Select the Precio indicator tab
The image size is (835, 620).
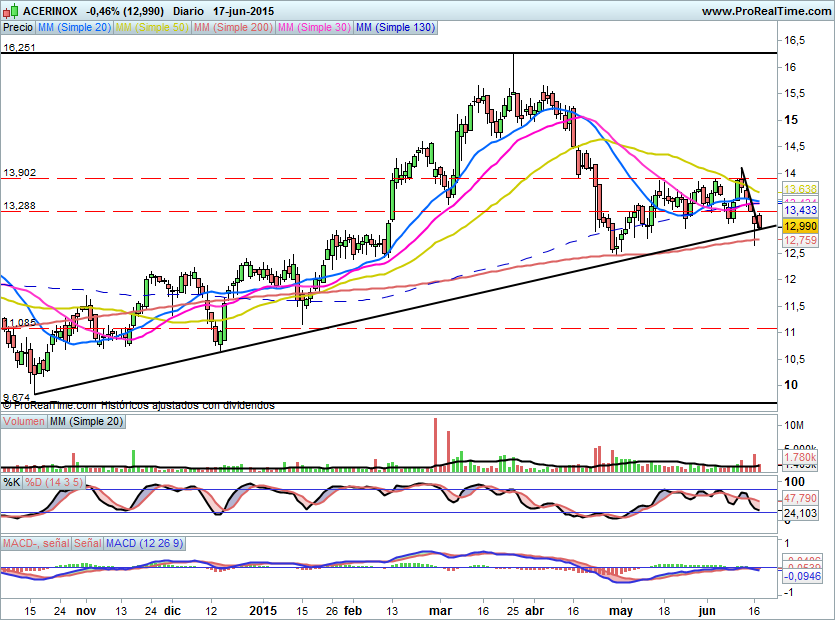tap(18, 28)
